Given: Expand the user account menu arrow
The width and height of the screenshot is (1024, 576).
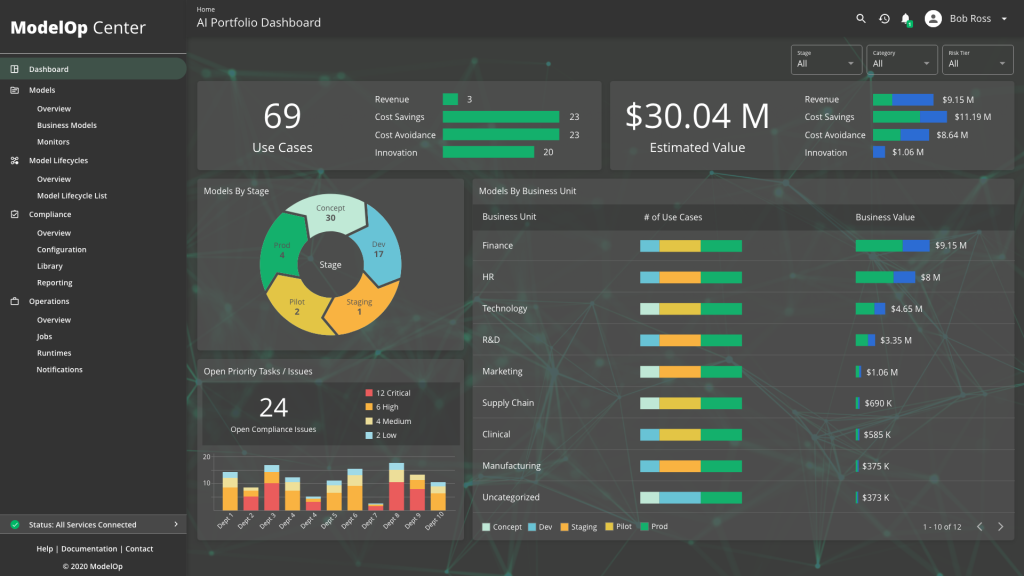Looking at the screenshot, I should tap(1003, 18).
